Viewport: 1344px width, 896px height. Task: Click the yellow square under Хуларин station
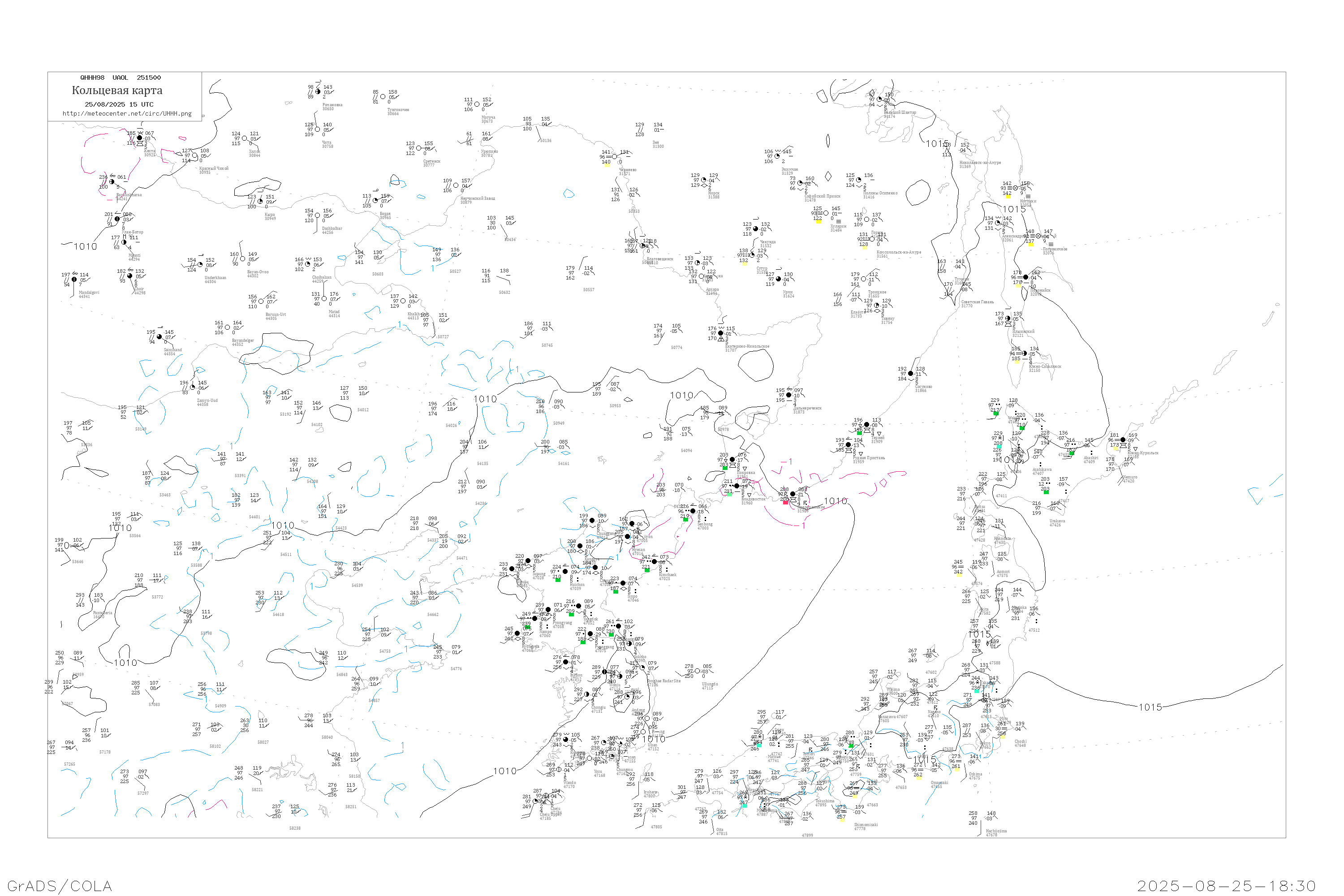(818, 222)
